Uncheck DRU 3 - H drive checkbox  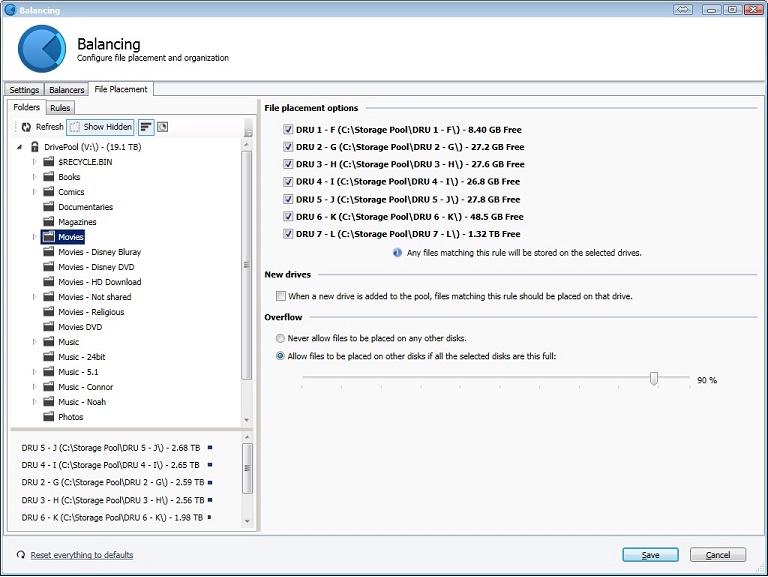pos(288,164)
